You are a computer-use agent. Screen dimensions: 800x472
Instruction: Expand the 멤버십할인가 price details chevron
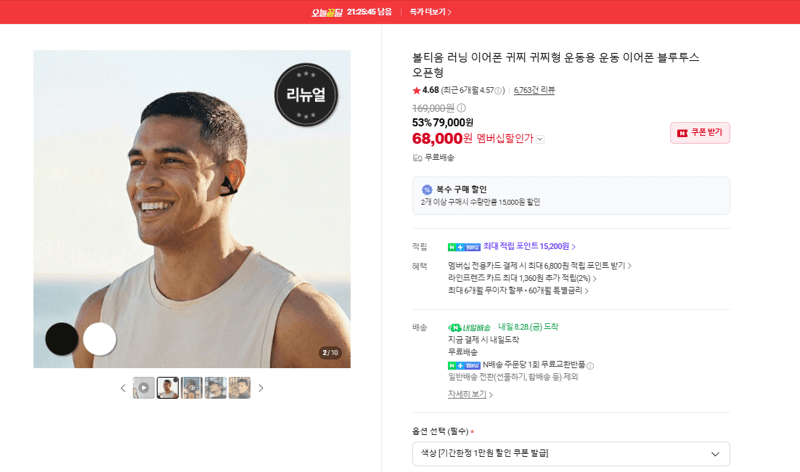coord(540,139)
